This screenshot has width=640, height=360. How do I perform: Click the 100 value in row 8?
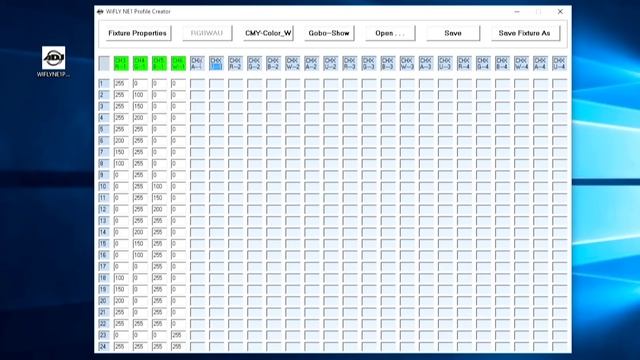(x=121, y=164)
